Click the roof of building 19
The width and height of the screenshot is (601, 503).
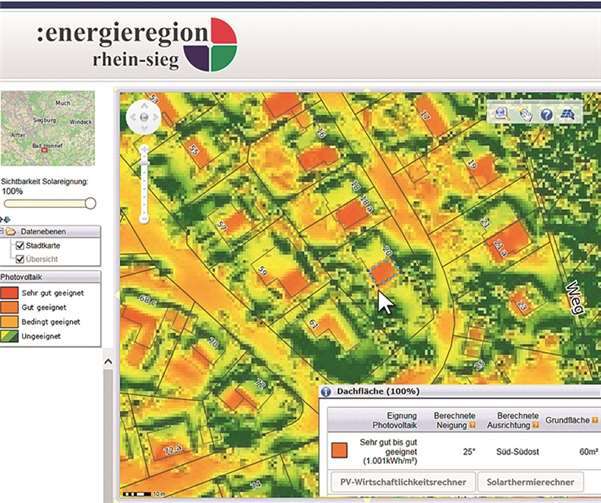coord(485,170)
